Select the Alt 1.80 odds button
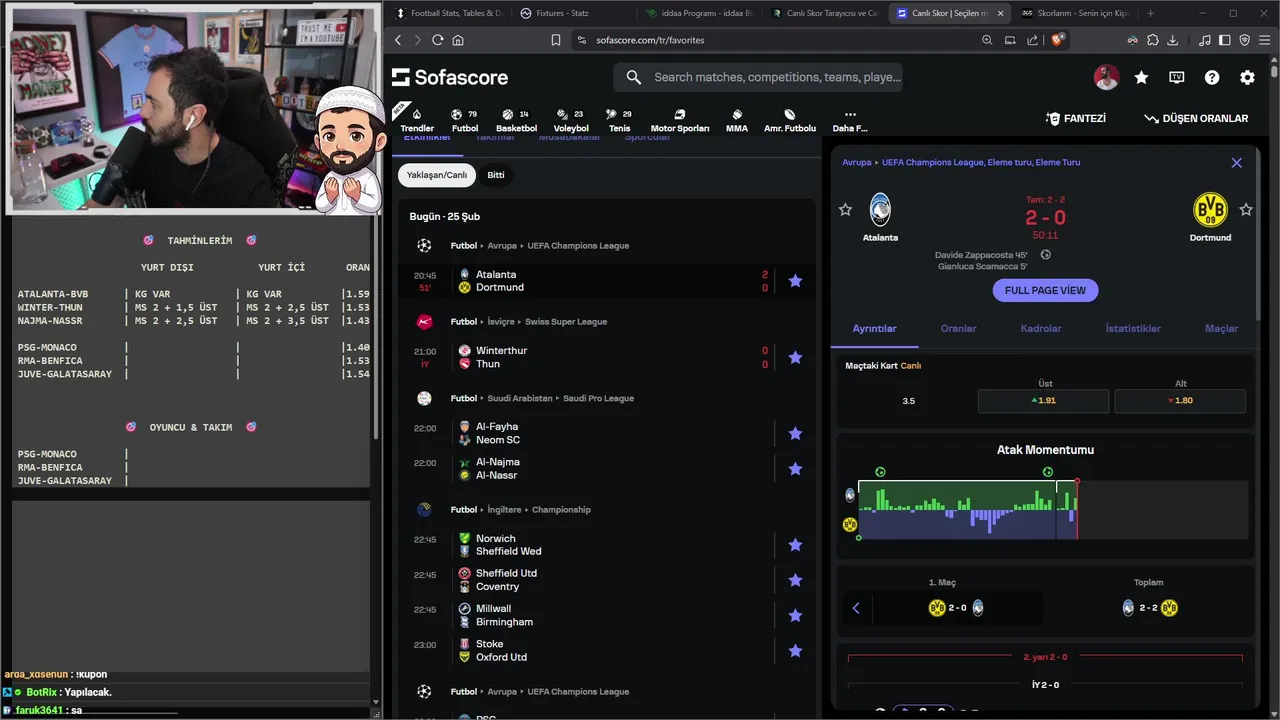This screenshot has height=720, width=1280. click(1180, 400)
